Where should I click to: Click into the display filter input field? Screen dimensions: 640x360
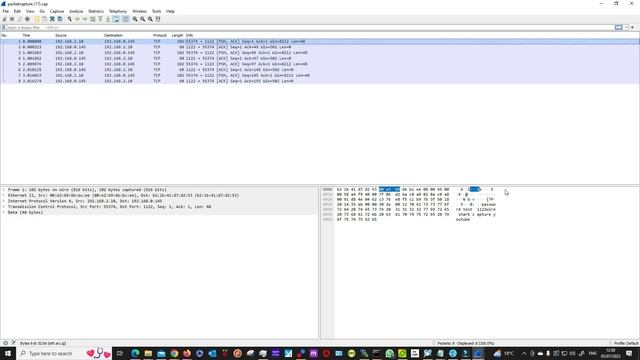click(x=310, y=28)
